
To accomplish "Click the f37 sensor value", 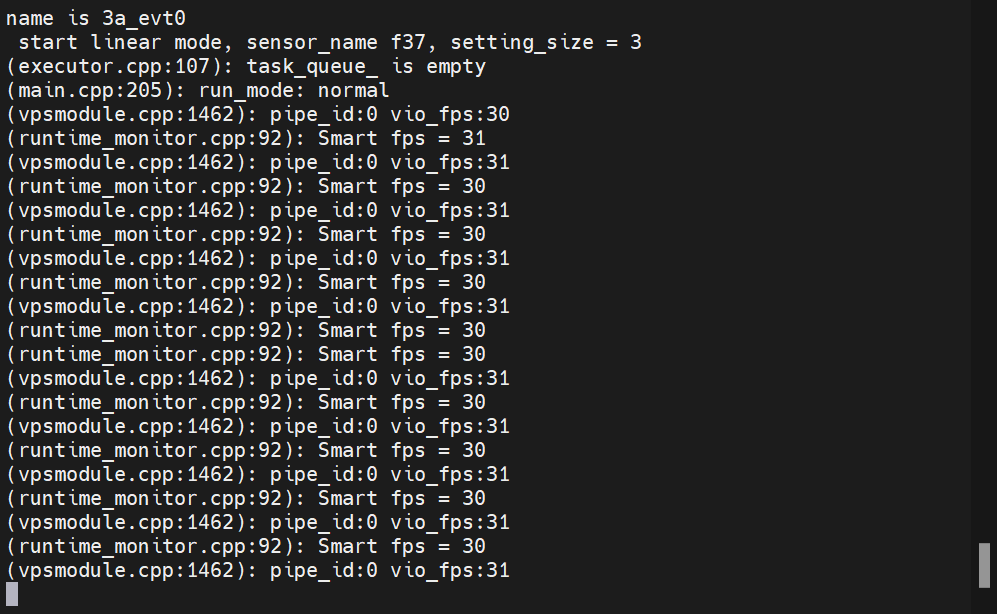I will [x=408, y=43].
